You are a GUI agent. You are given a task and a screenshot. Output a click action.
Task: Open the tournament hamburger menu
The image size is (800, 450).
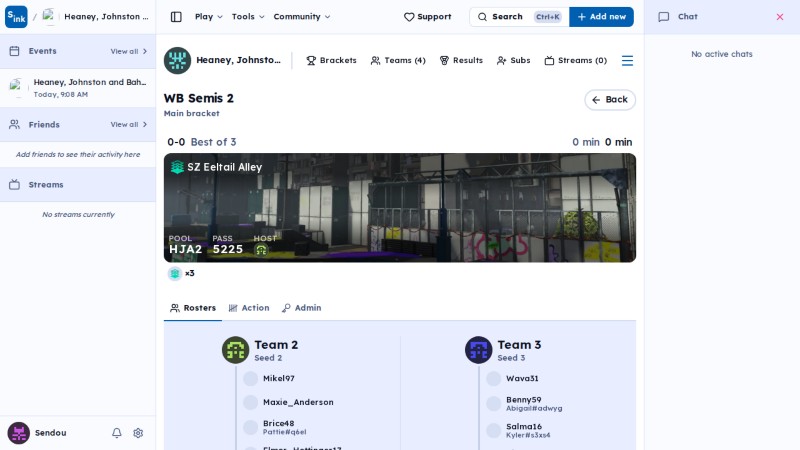(628, 61)
